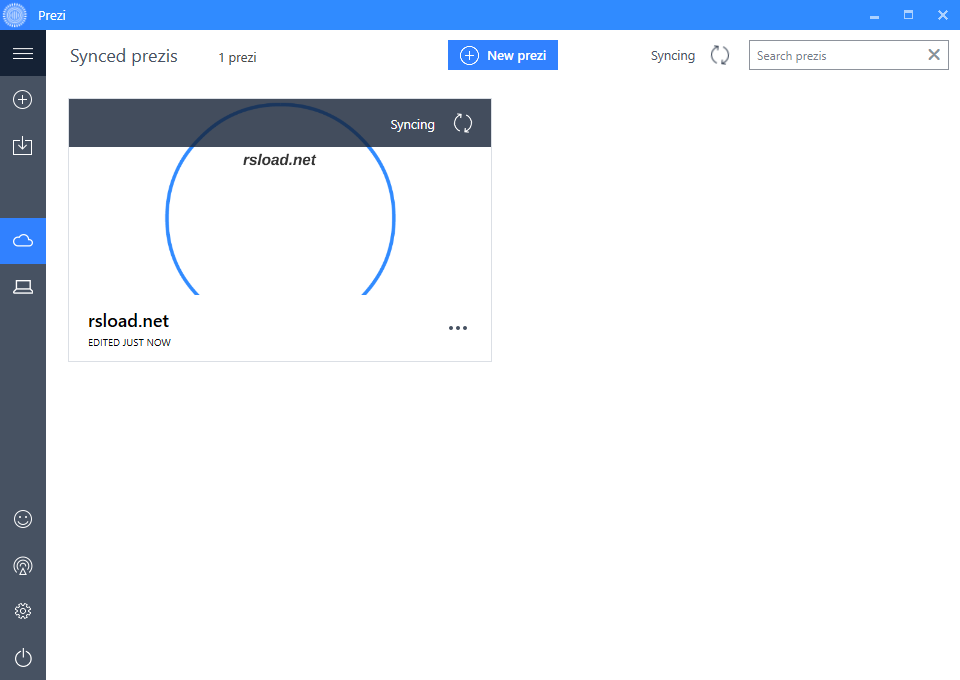
Task: Click the Prezi logo in the title bar
Action: click(13, 15)
